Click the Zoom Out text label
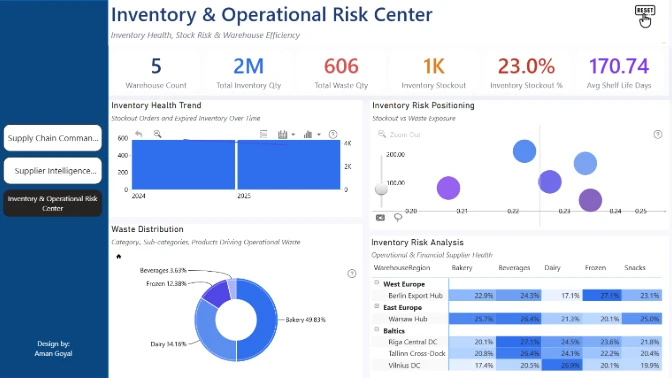The height and width of the screenshot is (378, 672). click(405, 135)
